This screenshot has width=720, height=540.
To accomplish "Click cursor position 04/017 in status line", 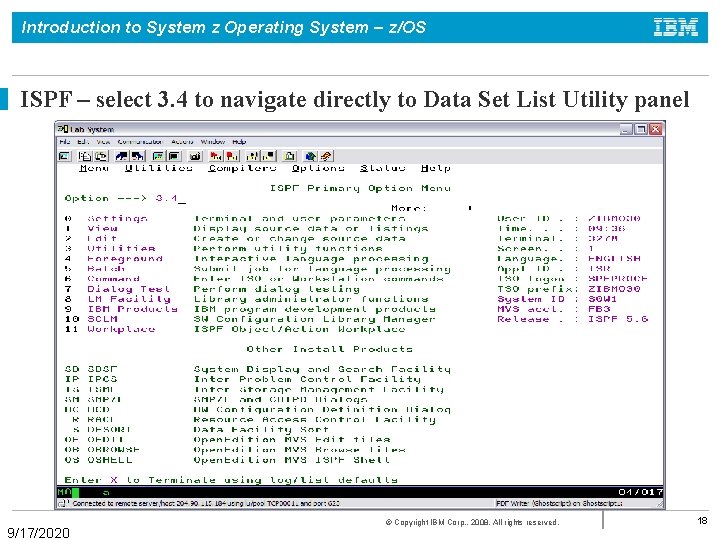I will tap(641, 493).
